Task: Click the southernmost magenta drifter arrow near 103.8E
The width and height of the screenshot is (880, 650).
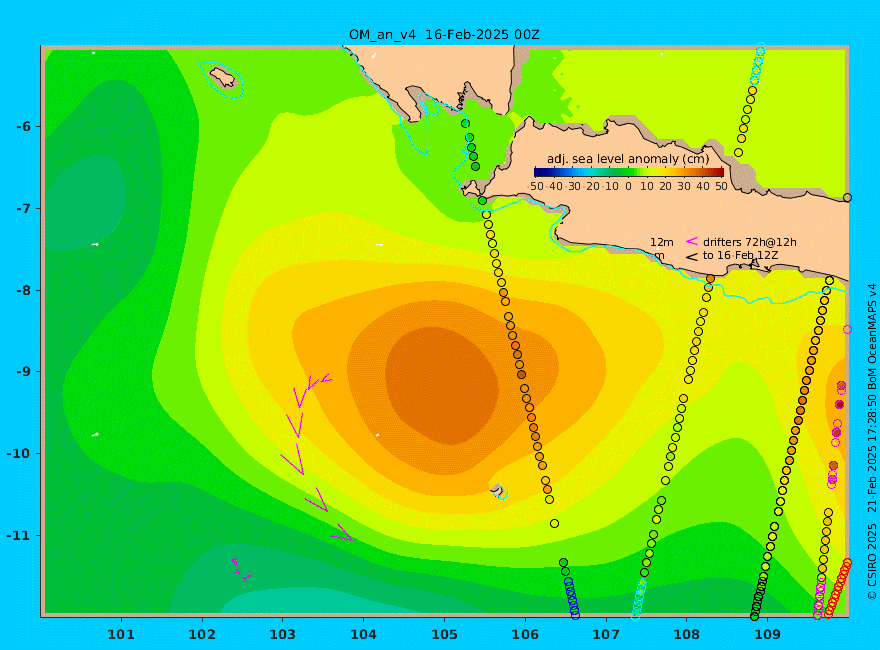Action: tap(342, 533)
